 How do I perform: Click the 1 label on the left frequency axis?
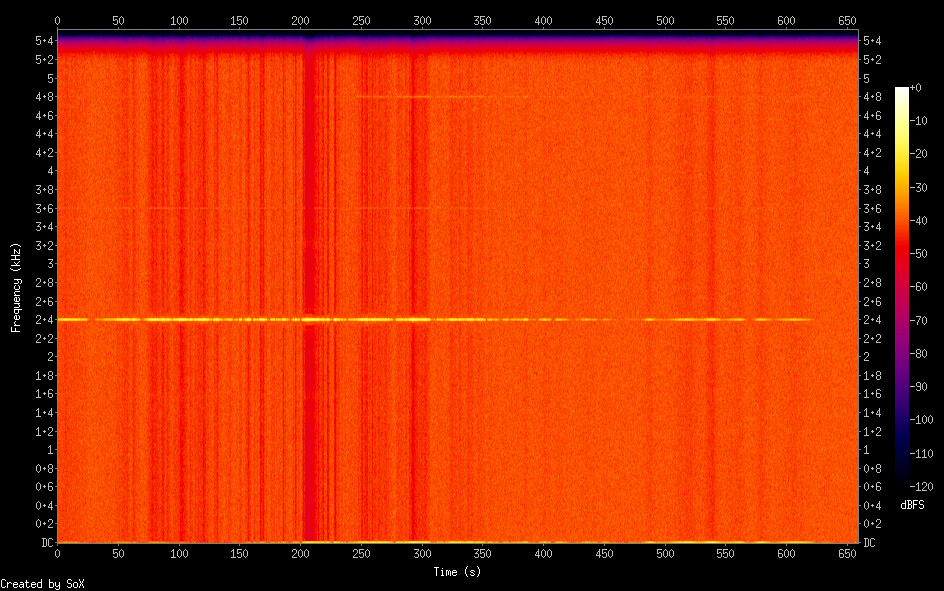pos(49,450)
